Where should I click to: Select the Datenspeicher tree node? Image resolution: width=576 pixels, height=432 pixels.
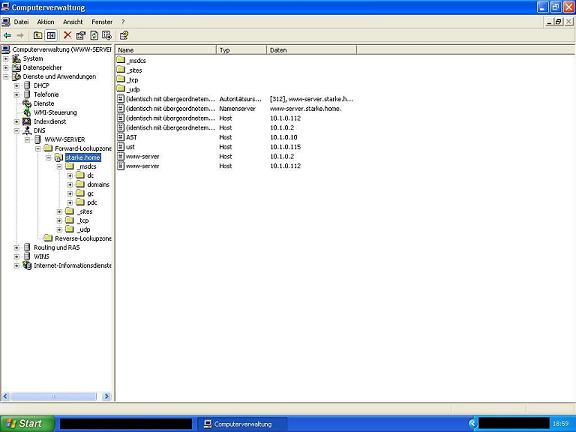click(x=42, y=68)
